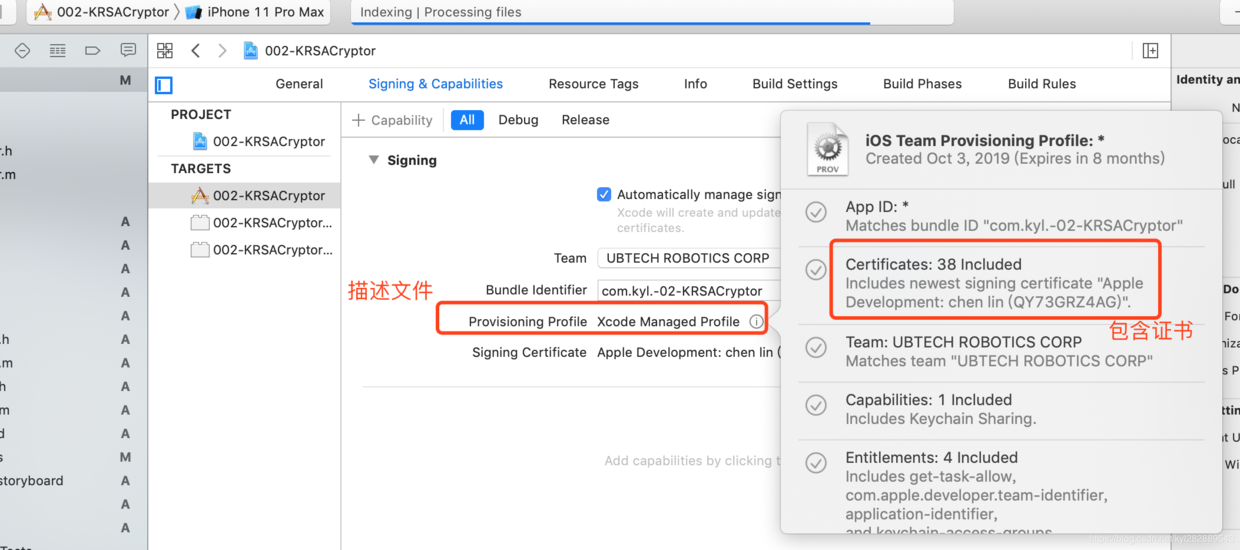Click the iPhone simulator device icon
Viewport: 1240px width, 550px height.
194,12
